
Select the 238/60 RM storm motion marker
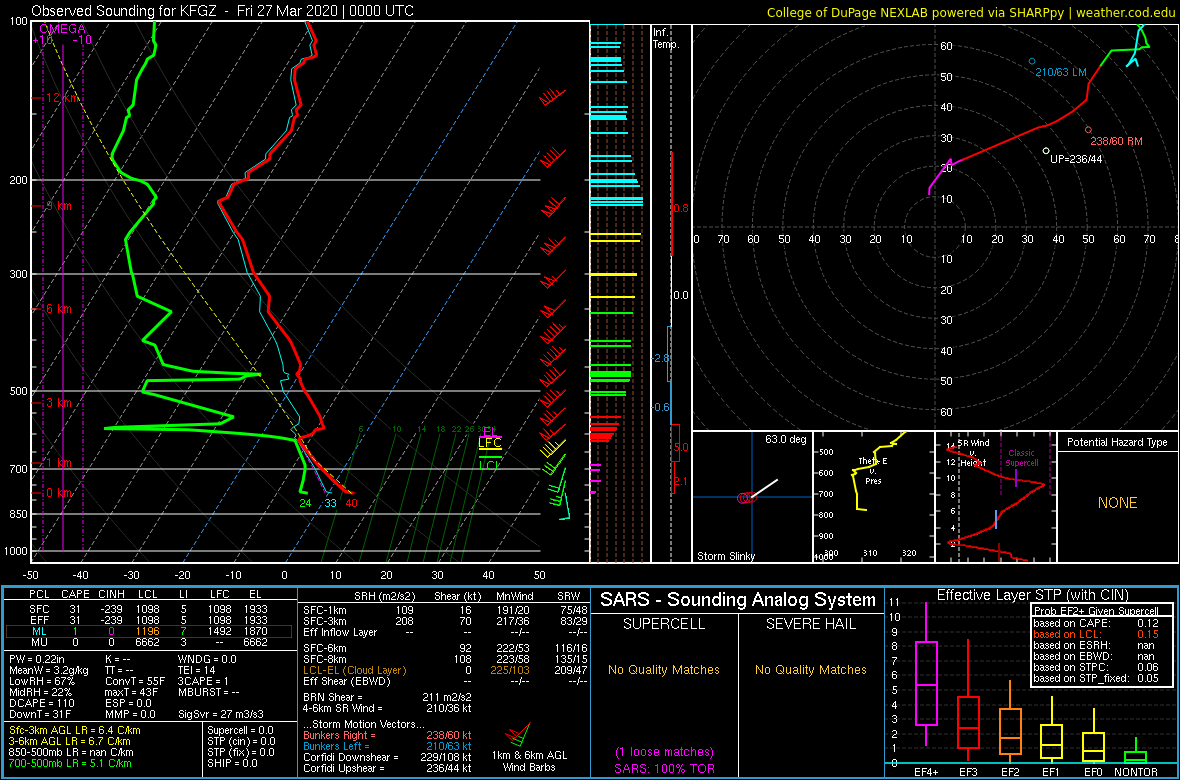1087,129
